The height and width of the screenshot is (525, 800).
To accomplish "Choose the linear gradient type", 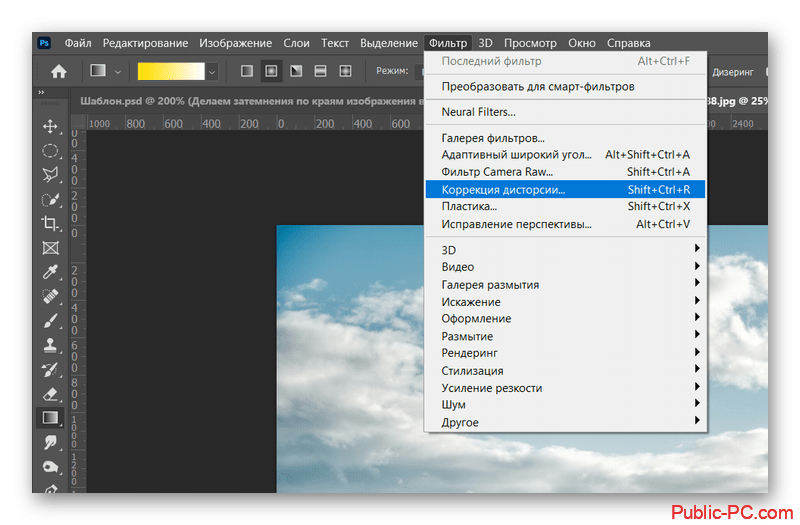I will 247,71.
